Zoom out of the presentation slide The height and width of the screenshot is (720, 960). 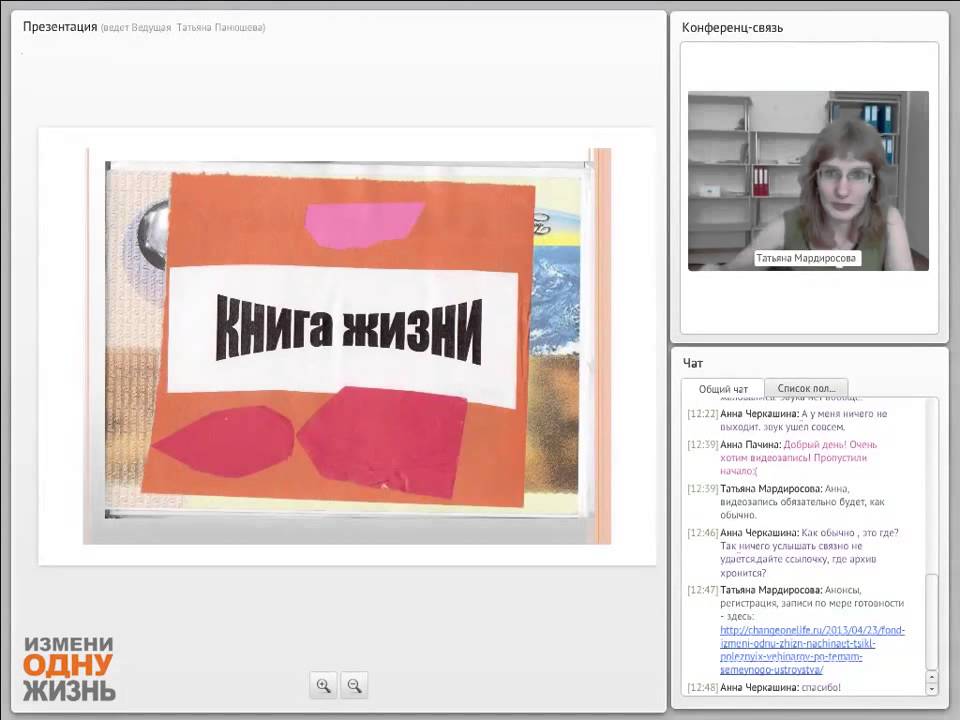354,685
